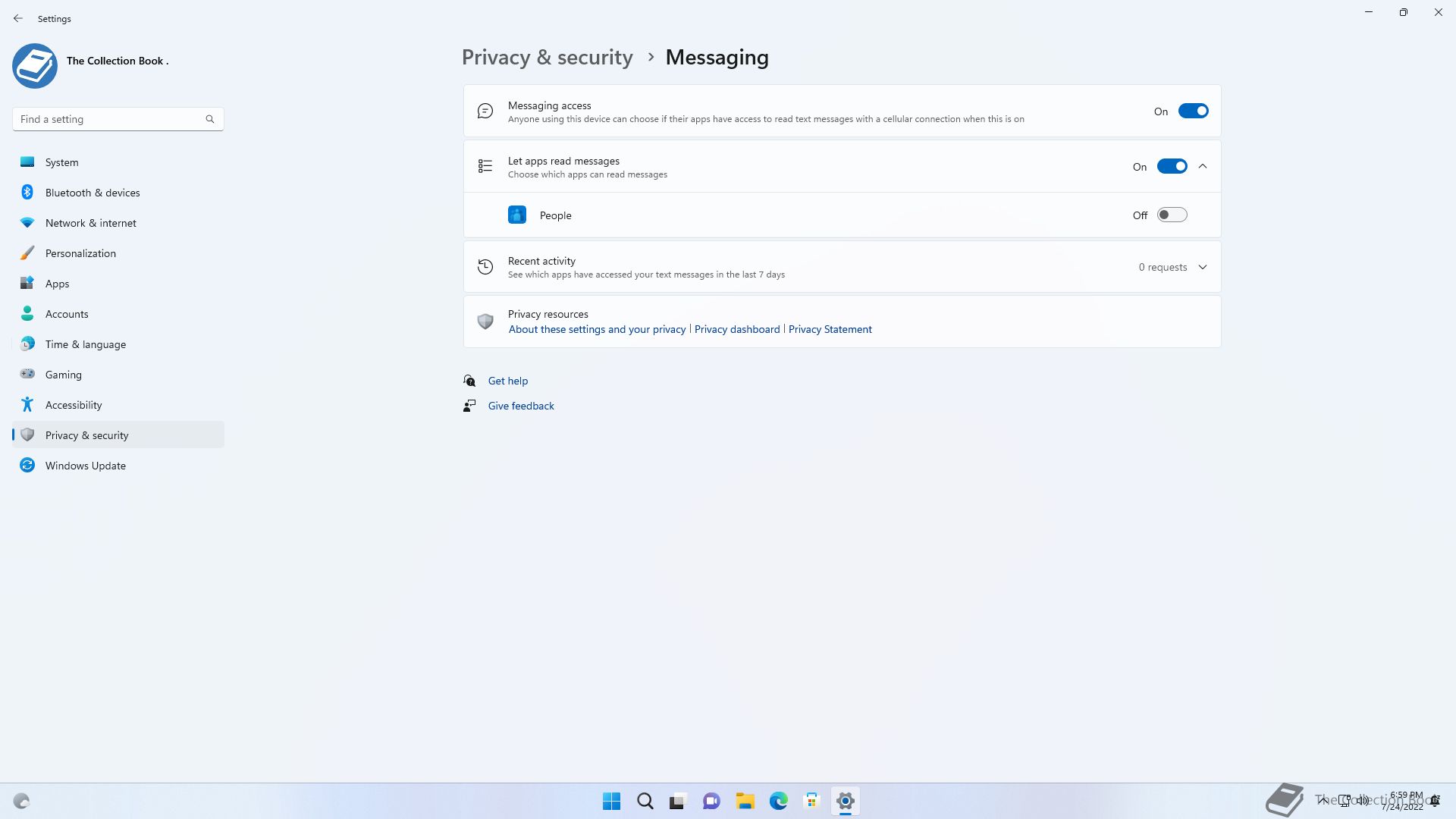Click the Get help link
The width and height of the screenshot is (1456, 819).
click(507, 381)
